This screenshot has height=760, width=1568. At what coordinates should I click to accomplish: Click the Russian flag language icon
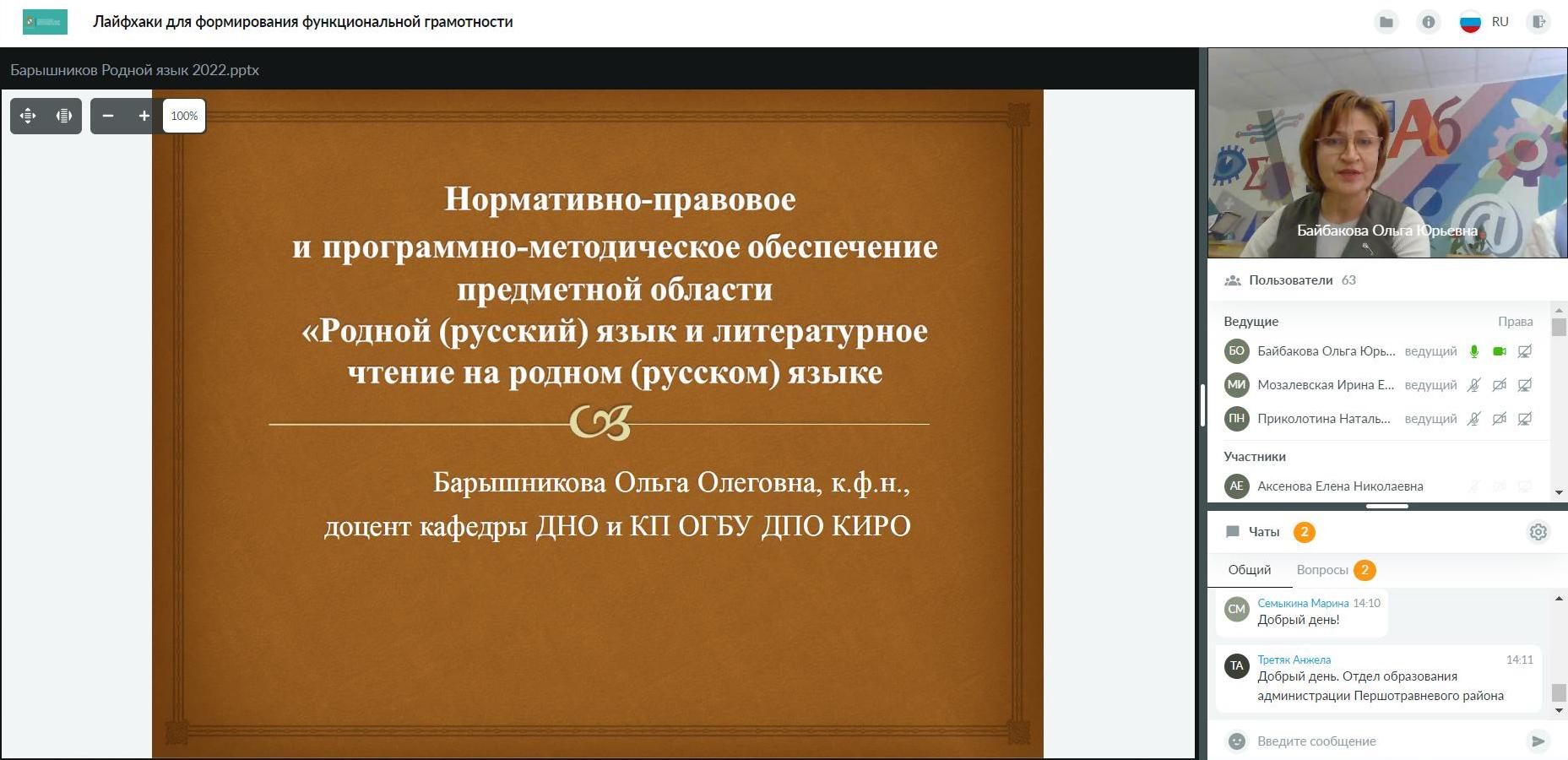[1471, 22]
